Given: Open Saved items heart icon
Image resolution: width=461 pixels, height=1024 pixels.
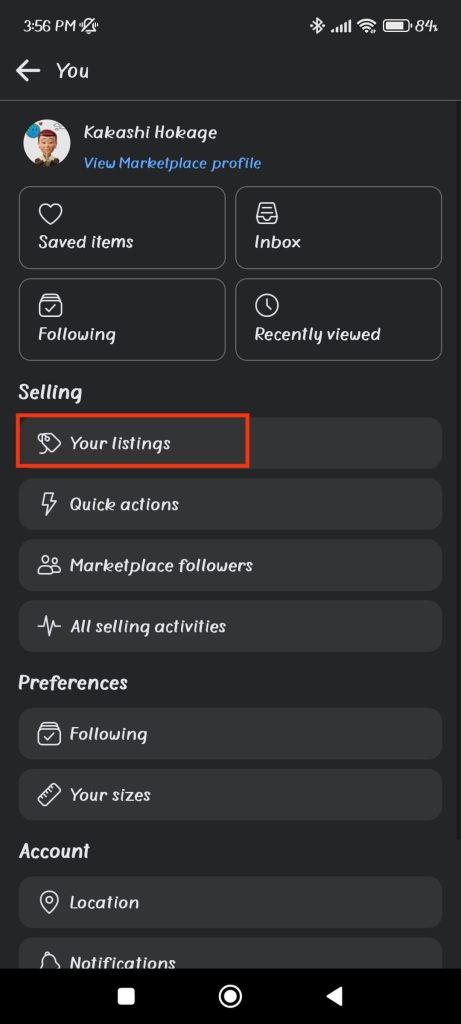Looking at the screenshot, I should [x=50, y=214].
